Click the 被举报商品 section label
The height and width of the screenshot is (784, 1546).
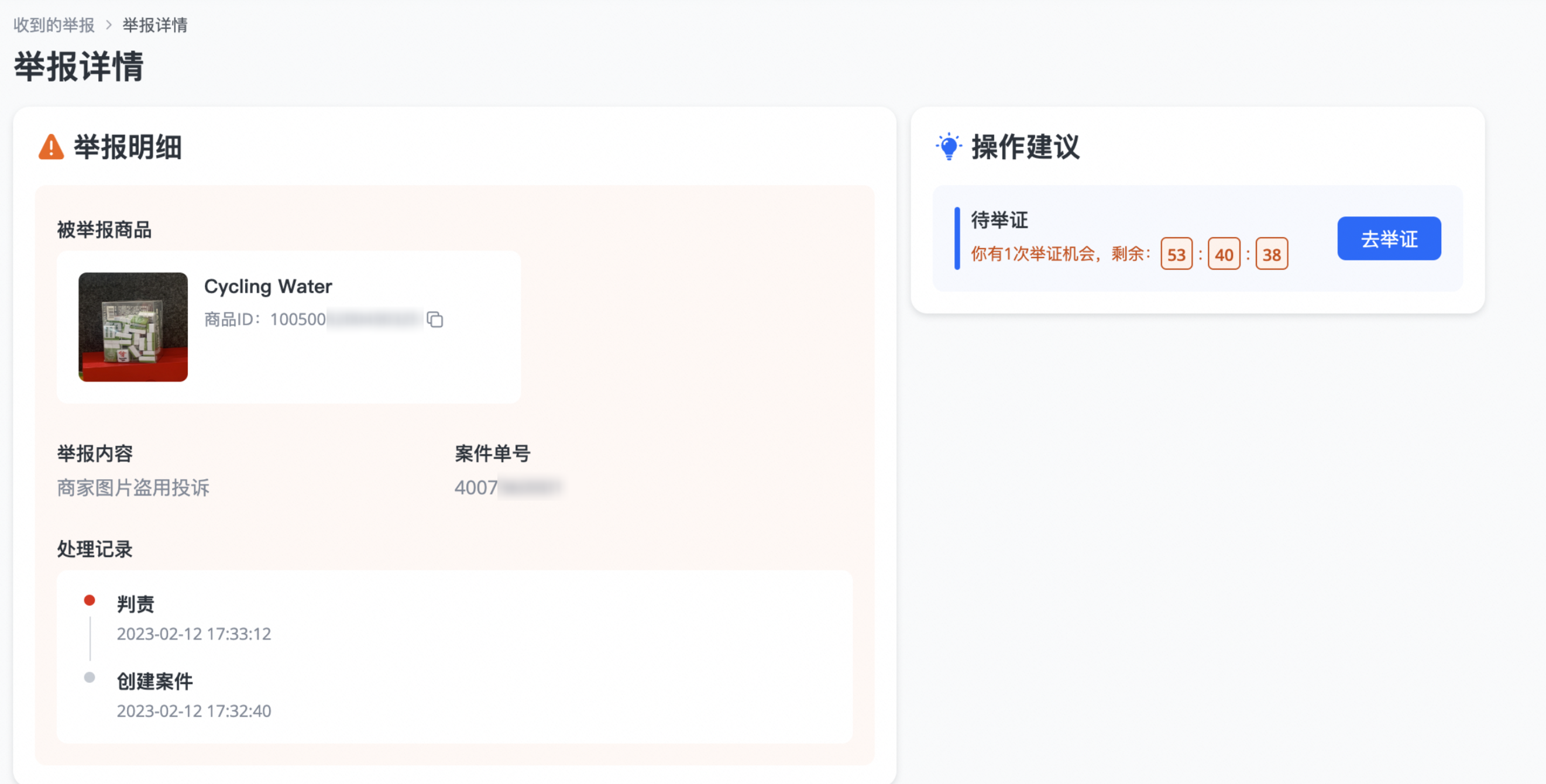104,230
